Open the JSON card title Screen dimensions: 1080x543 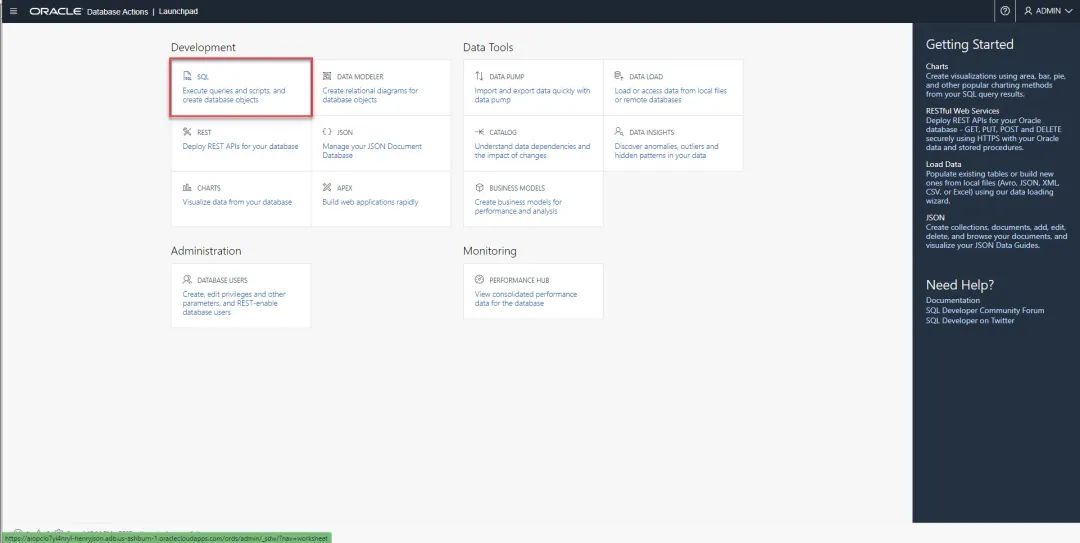[345, 132]
